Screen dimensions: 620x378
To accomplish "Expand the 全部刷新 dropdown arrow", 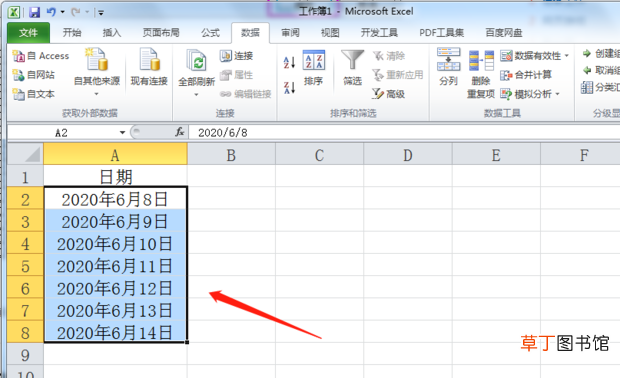I will coord(197,95).
